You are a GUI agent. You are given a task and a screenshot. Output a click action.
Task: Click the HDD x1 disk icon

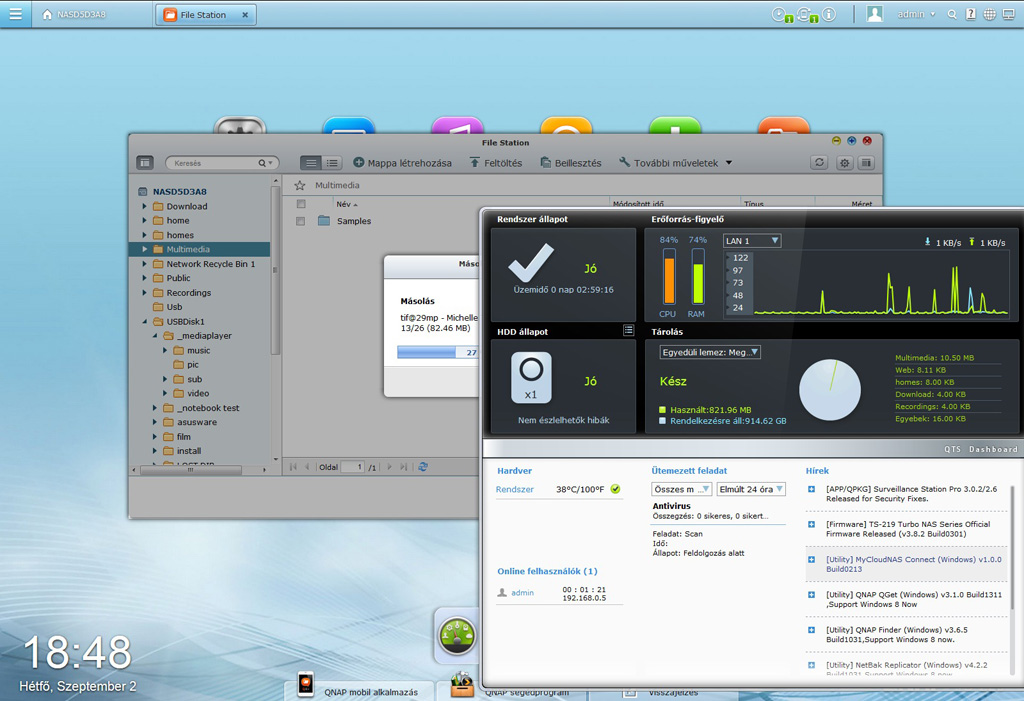pos(531,378)
